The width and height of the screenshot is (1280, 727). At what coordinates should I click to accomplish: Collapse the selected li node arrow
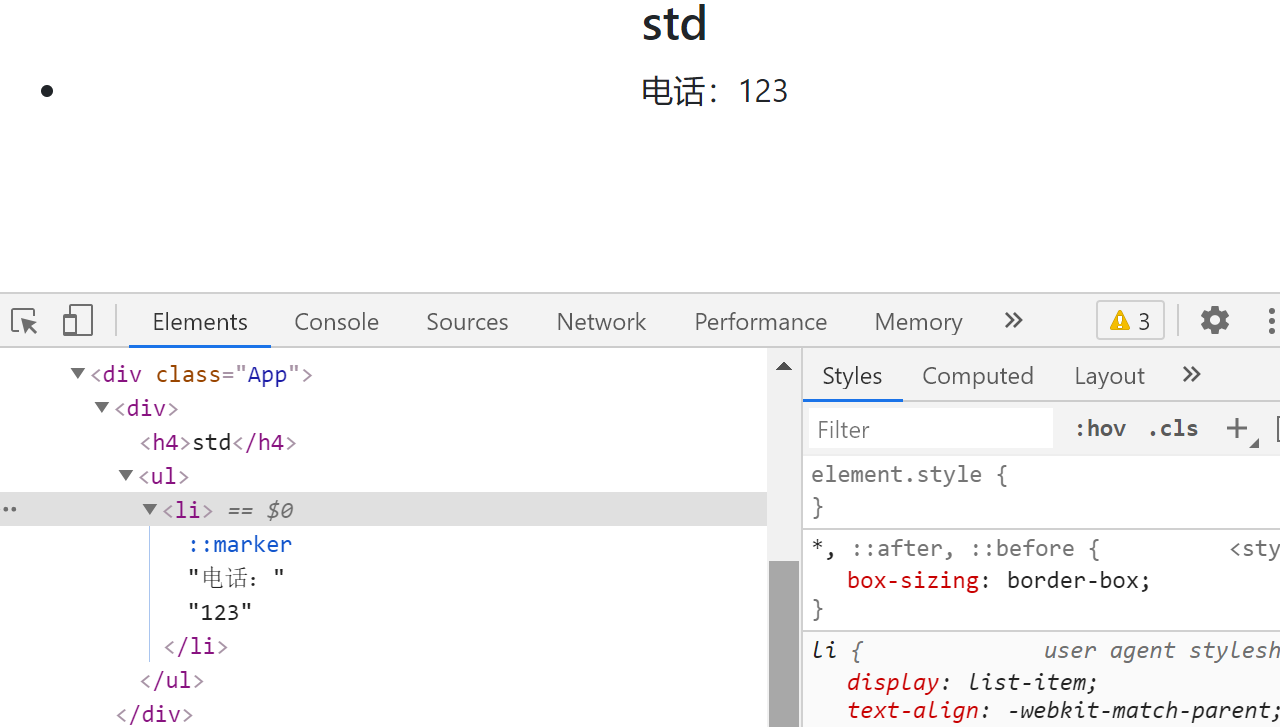150,509
